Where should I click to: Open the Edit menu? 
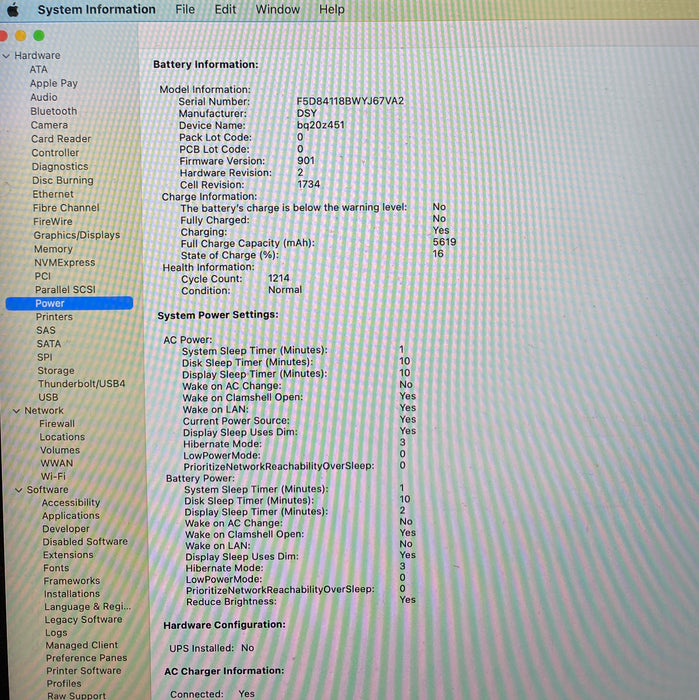(x=225, y=9)
